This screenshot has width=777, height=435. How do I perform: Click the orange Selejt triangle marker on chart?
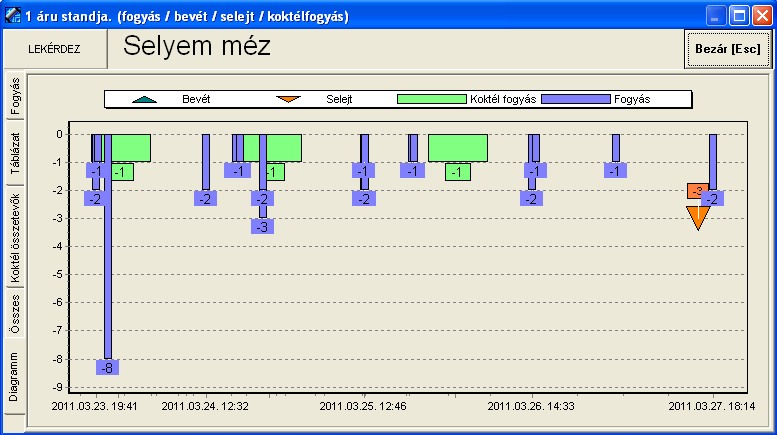(x=698, y=217)
